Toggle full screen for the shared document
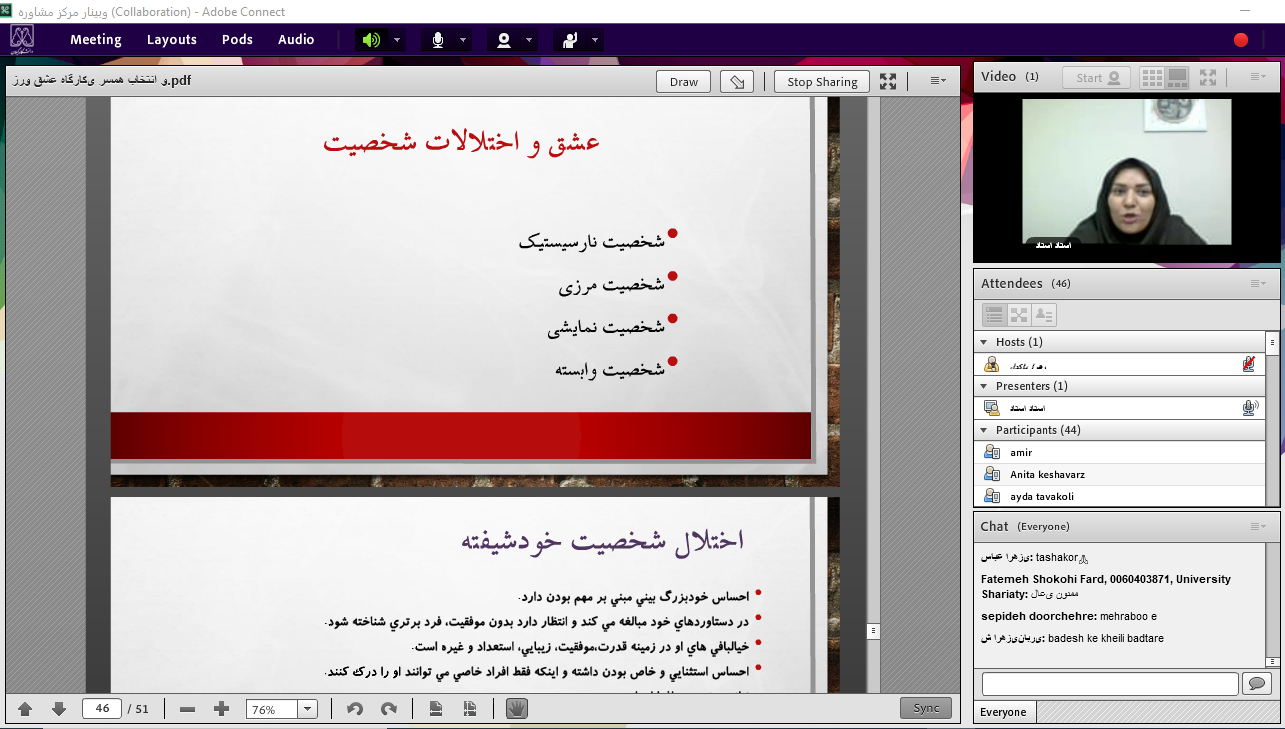The image size is (1285, 729). [888, 82]
